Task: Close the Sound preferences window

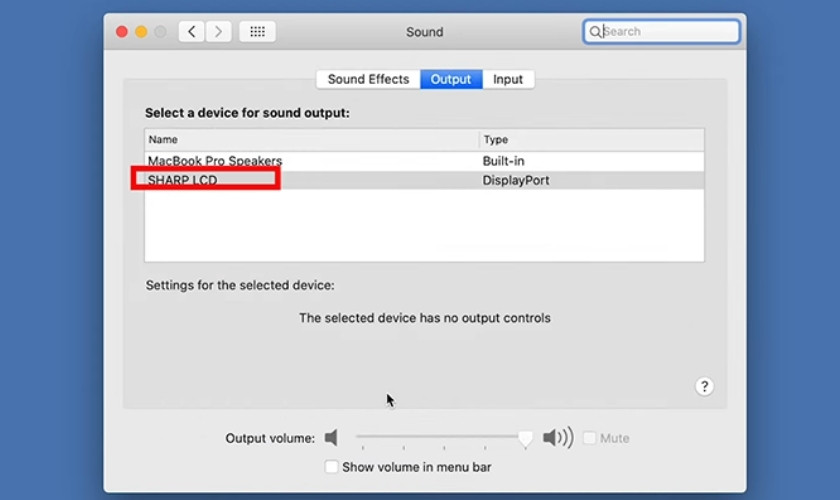Action: [x=122, y=32]
